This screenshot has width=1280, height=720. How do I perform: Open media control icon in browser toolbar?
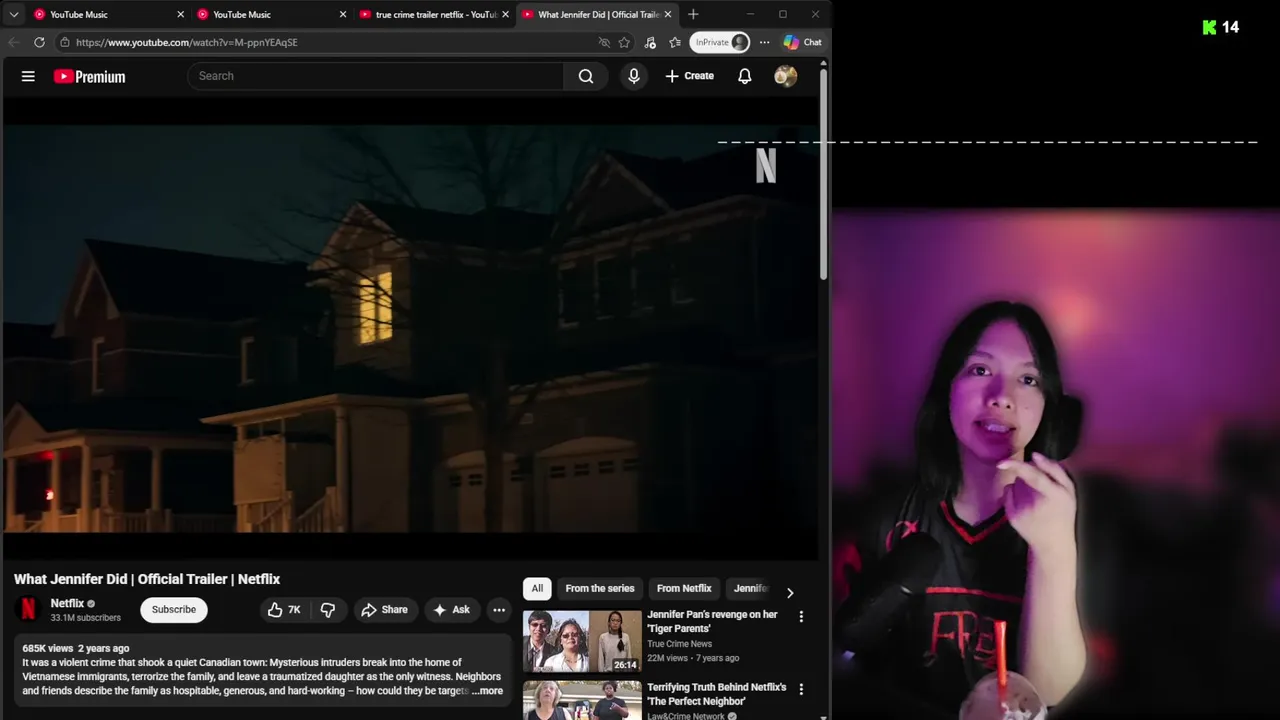[x=650, y=42]
